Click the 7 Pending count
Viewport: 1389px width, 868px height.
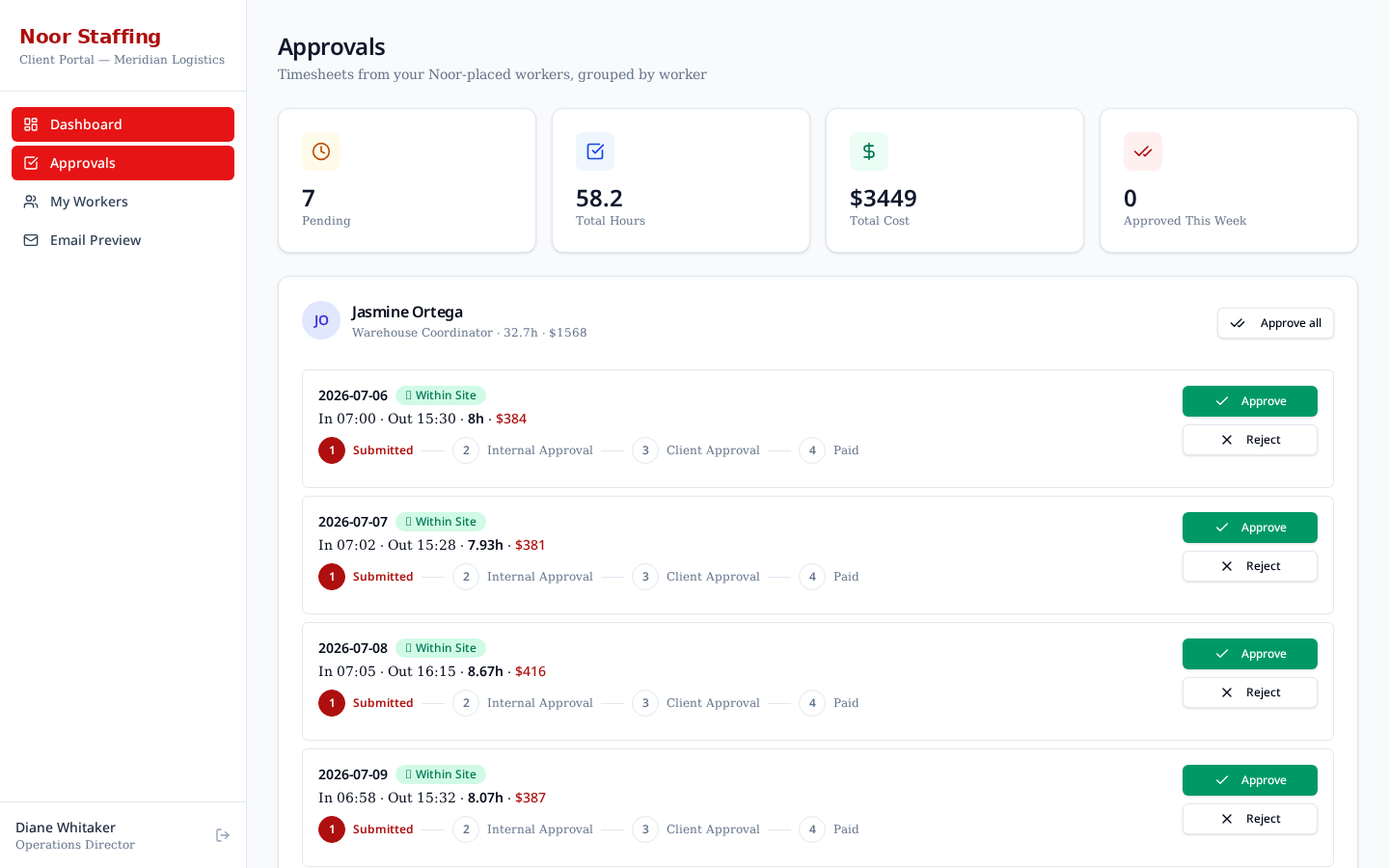[x=309, y=199]
